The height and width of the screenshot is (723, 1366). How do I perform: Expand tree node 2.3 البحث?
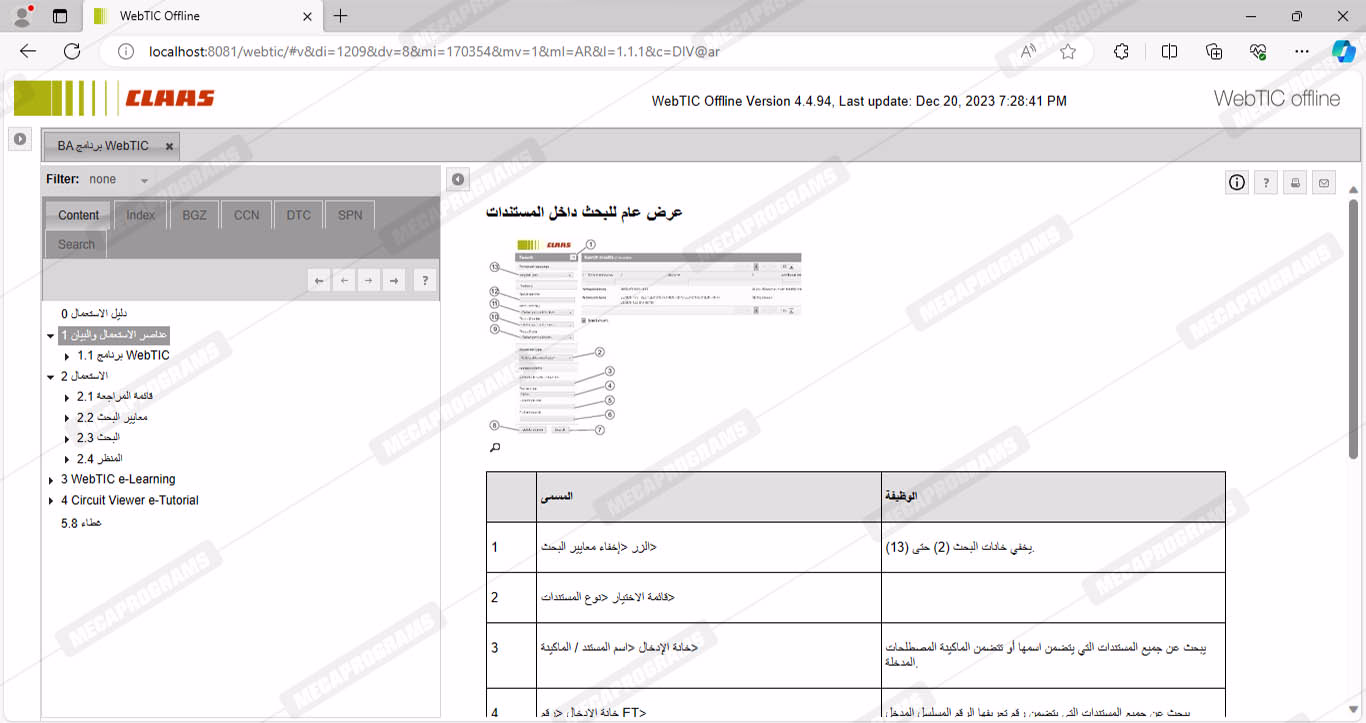pos(67,438)
